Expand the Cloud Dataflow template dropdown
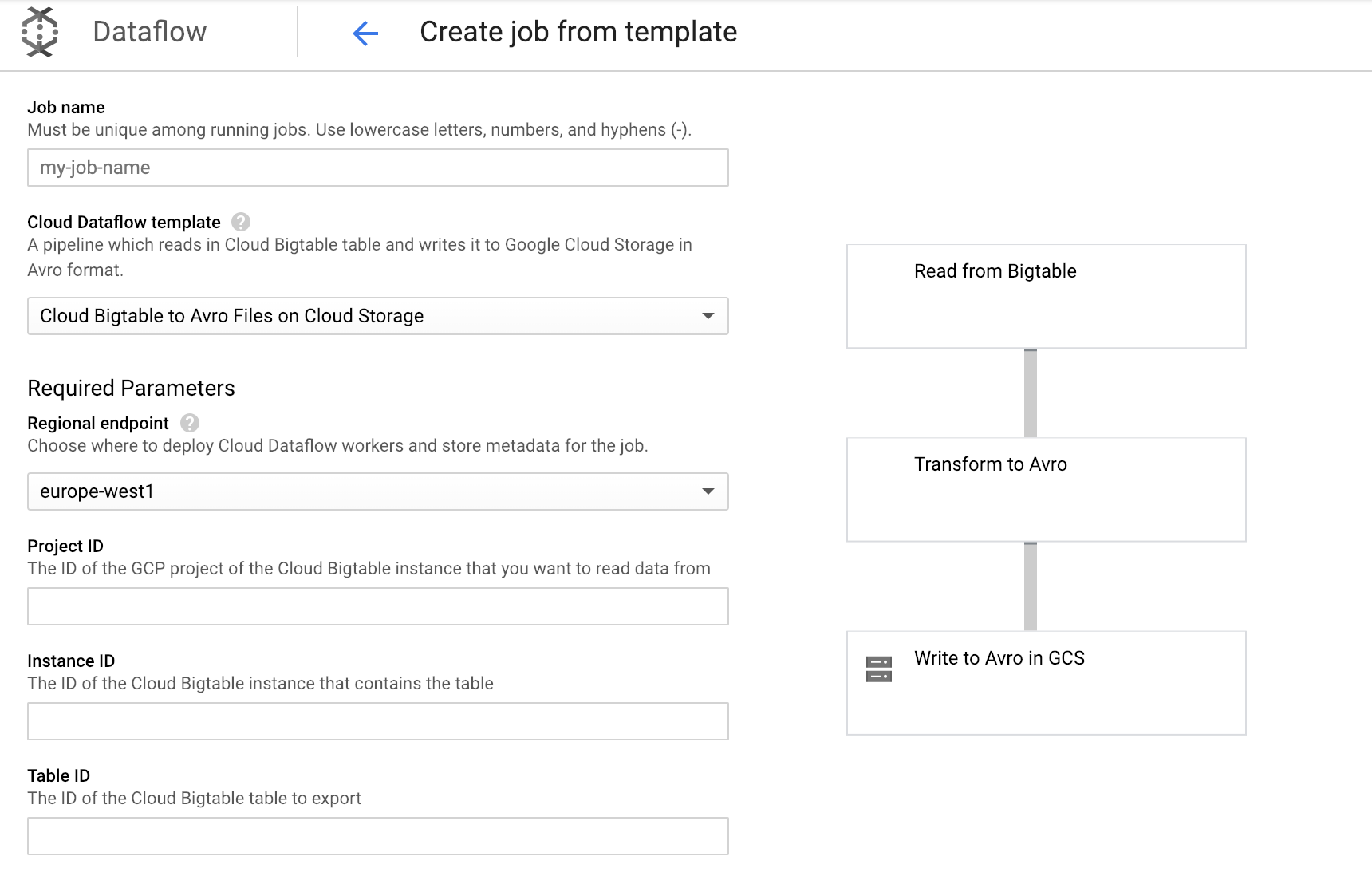 (378, 316)
